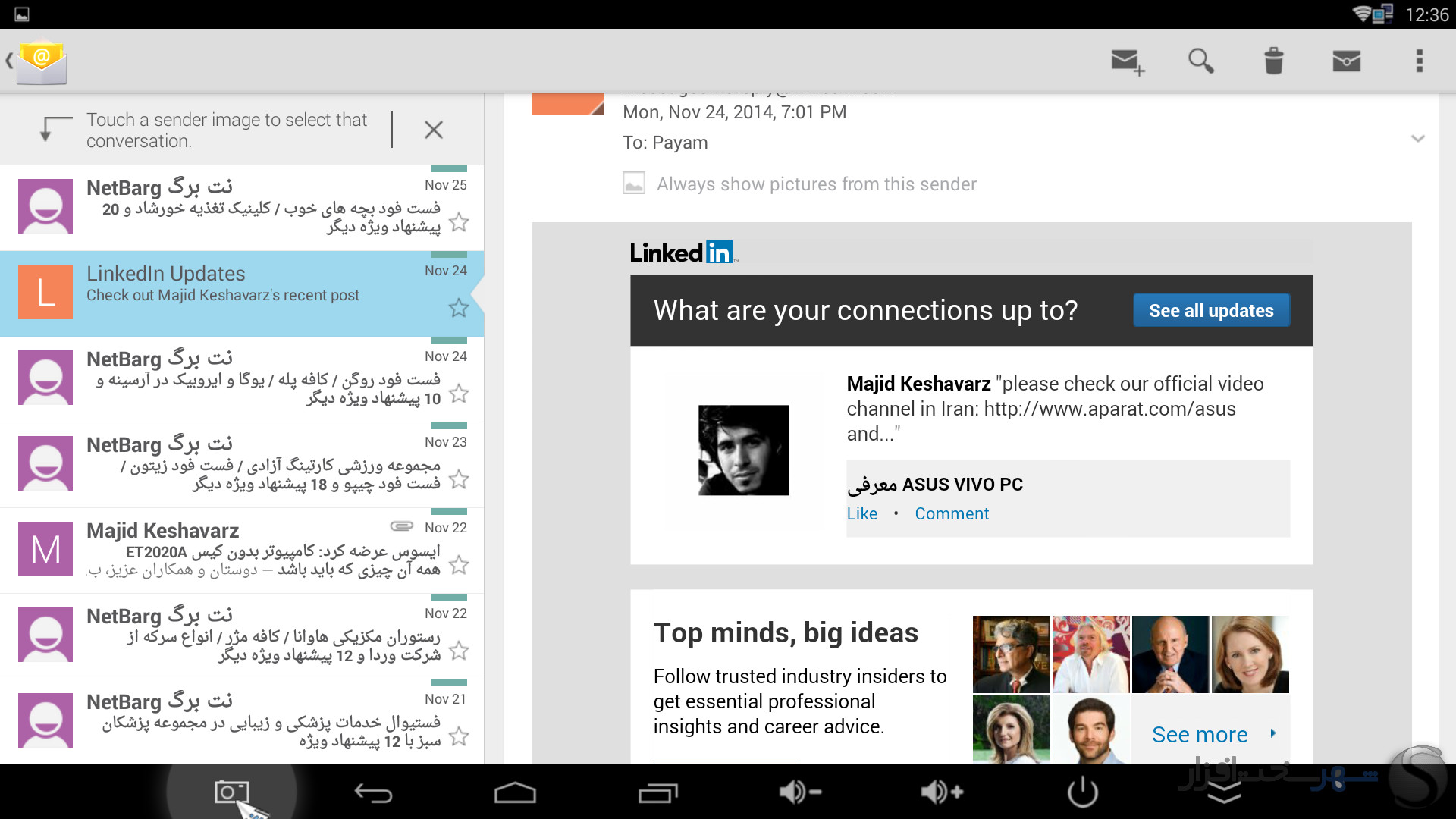
Task: Click See all updates button
Action: (1211, 310)
